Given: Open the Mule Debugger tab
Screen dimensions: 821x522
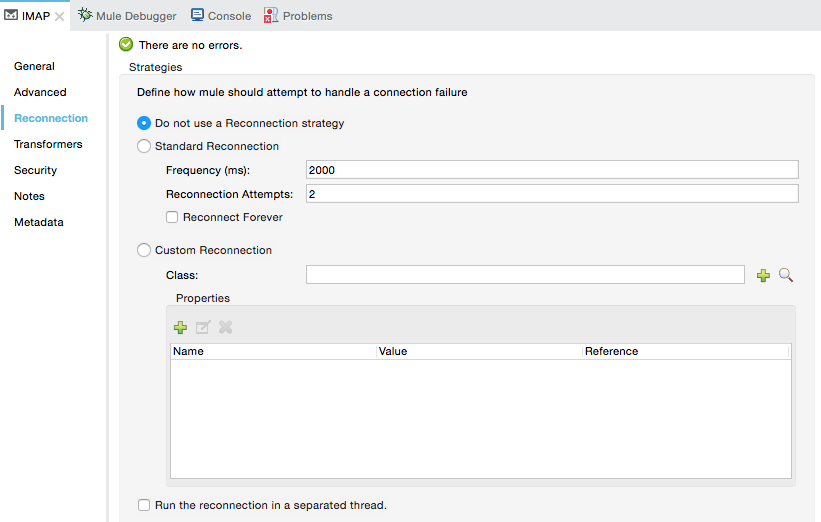Looking at the screenshot, I should [127, 16].
